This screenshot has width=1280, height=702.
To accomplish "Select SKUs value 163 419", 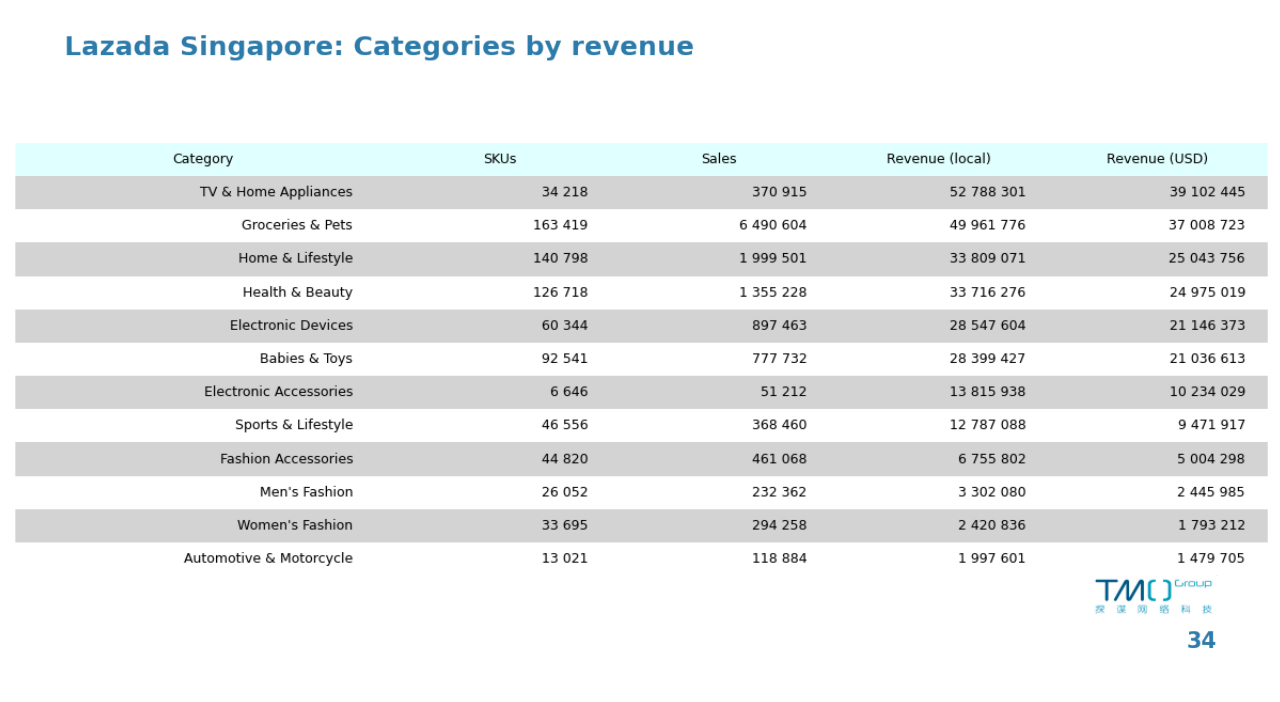I will pyautogui.click(x=560, y=225).
